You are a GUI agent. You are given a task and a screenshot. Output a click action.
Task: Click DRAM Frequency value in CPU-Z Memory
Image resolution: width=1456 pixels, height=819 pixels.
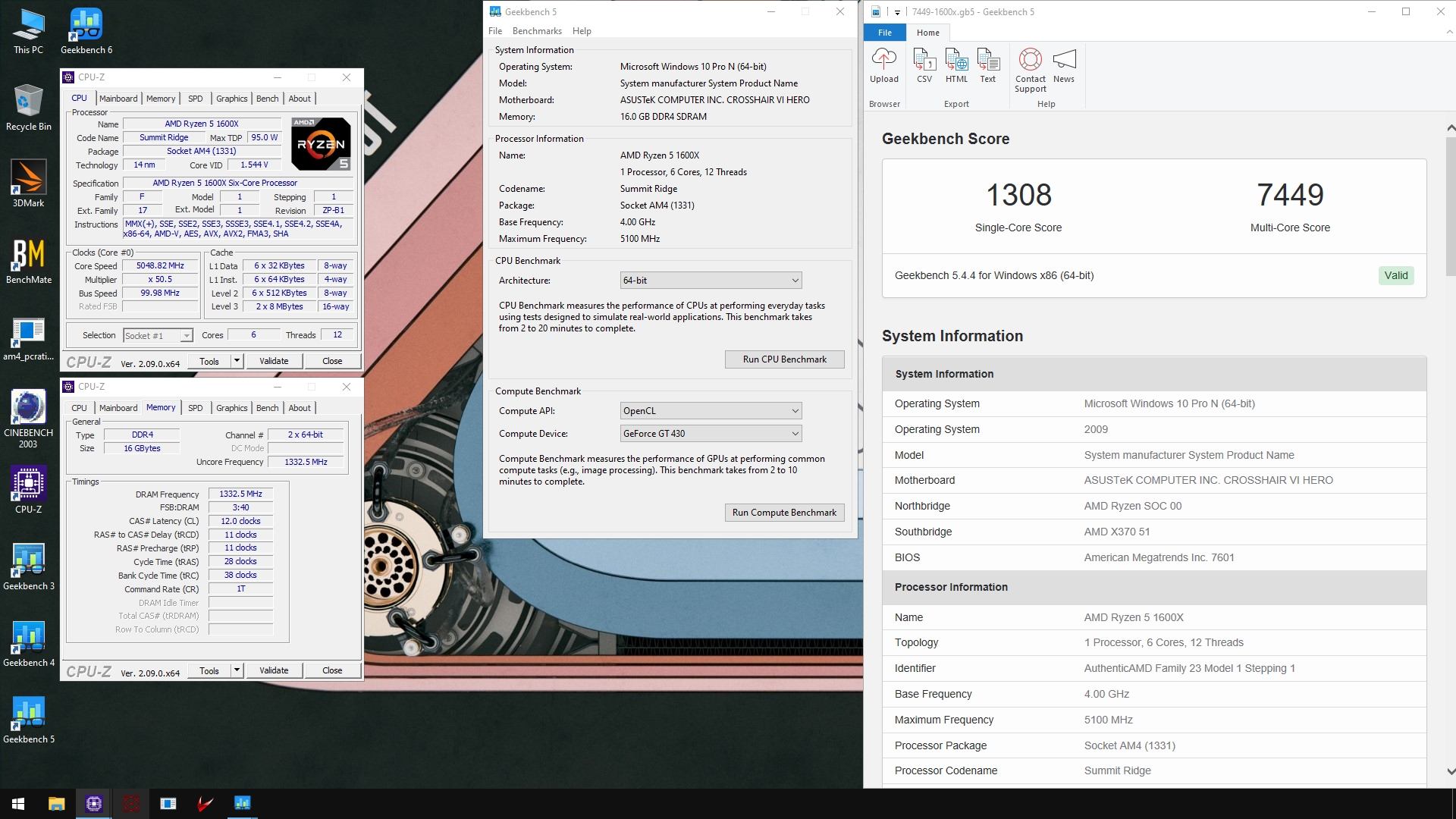pyautogui.click(x=240, y=494)
